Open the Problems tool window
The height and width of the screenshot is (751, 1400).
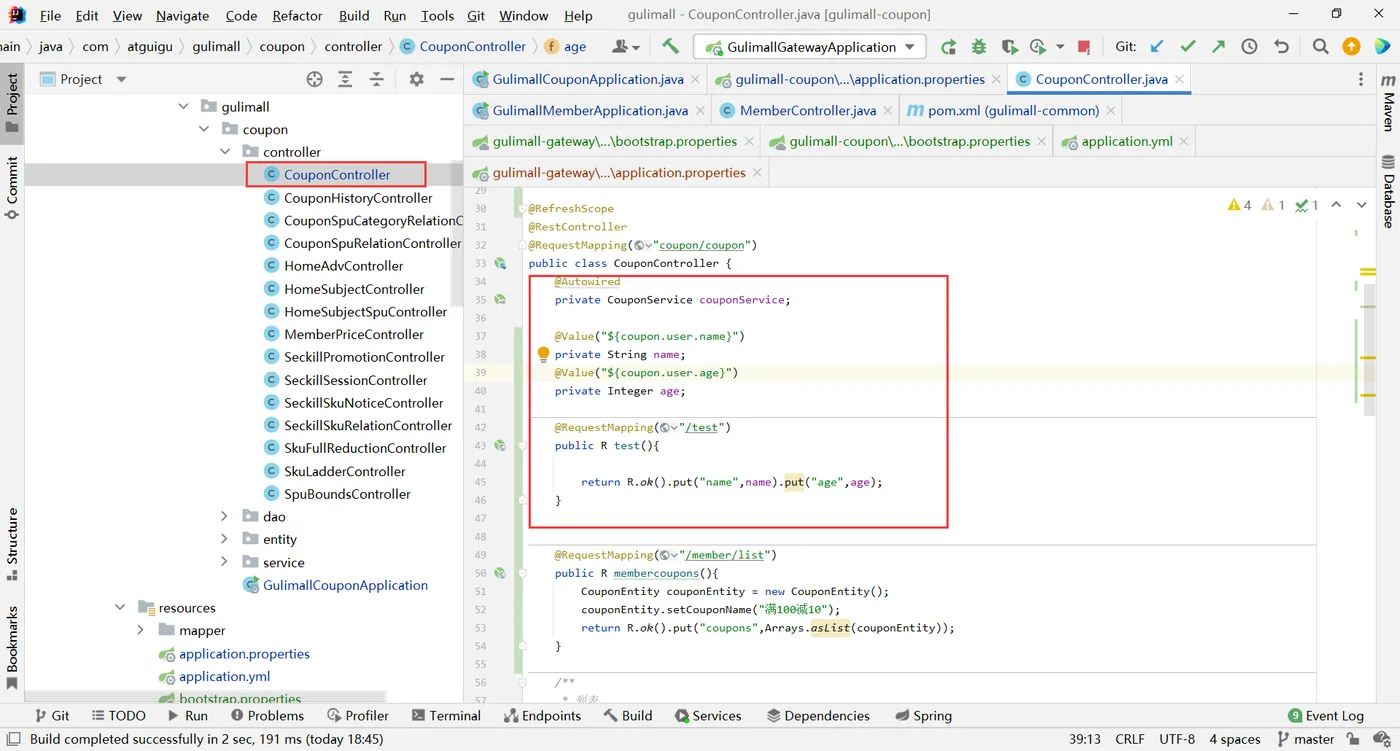pyautogui.click(x=267, y=715)
